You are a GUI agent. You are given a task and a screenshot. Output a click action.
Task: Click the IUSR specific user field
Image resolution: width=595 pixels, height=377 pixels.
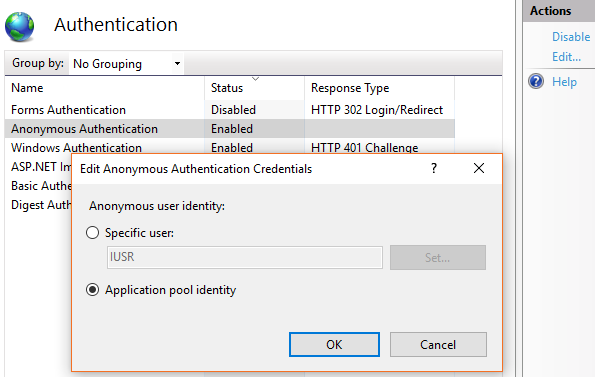point(245,258)
